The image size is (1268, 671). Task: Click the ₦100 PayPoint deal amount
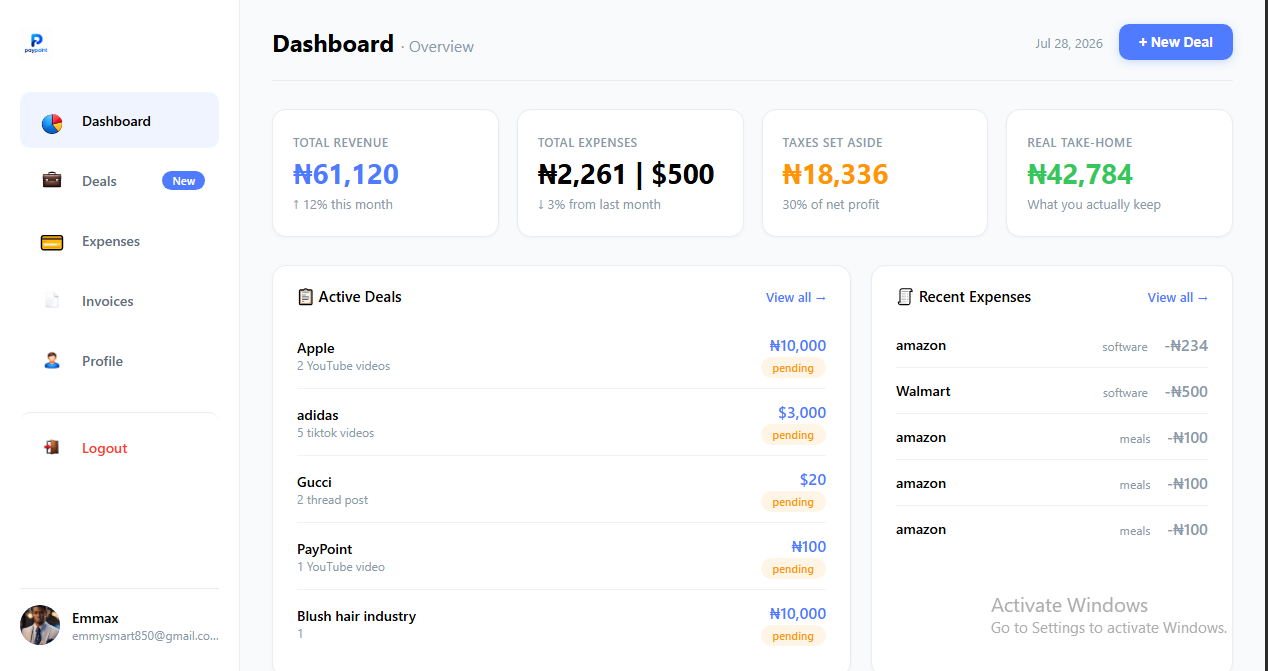pyautogui.click(x=809, y=546)
